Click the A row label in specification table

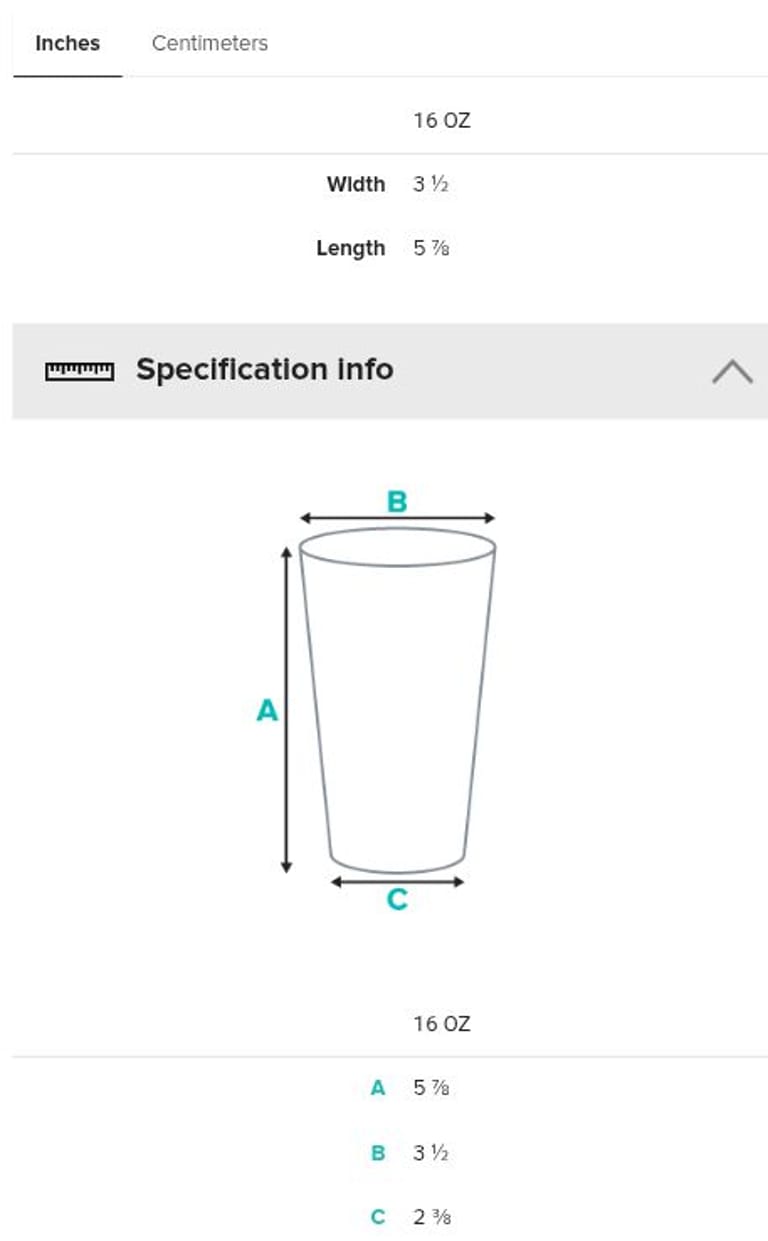(x=378, y=1088)
